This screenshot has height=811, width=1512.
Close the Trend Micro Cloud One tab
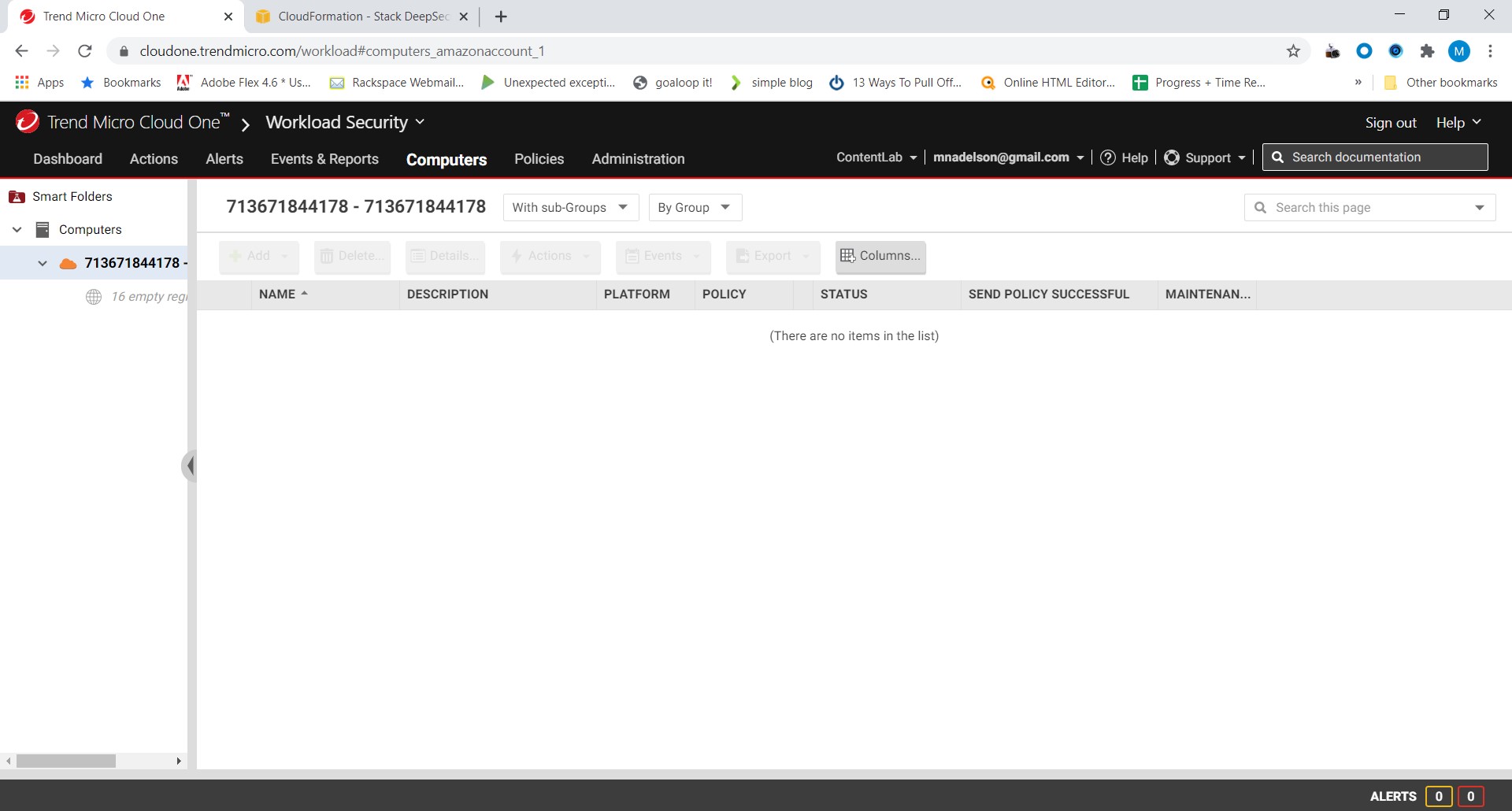[228, 17]
